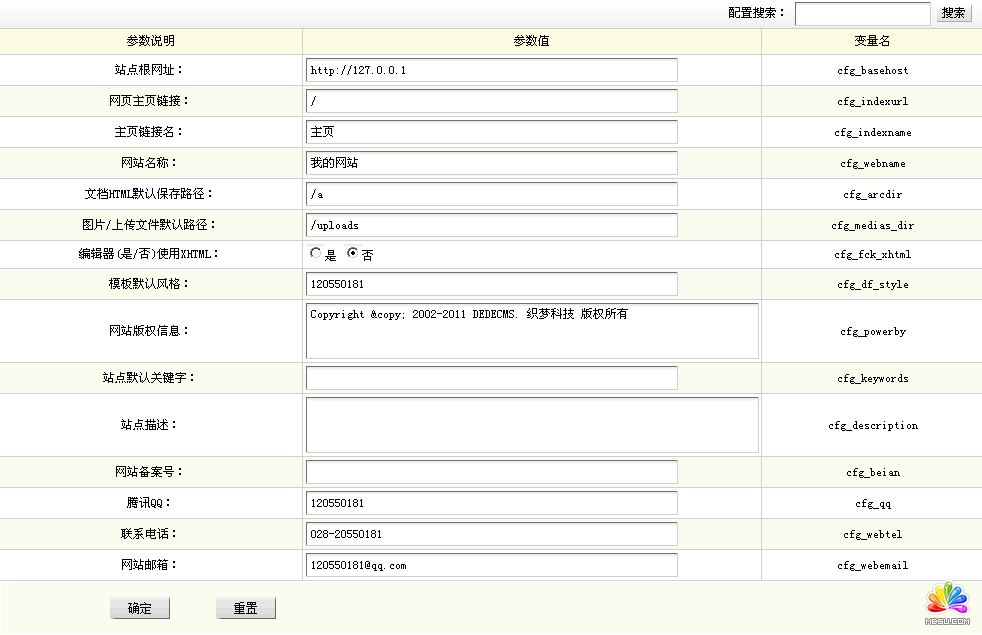Edit the 联系电话 phone field

point(491,534)
